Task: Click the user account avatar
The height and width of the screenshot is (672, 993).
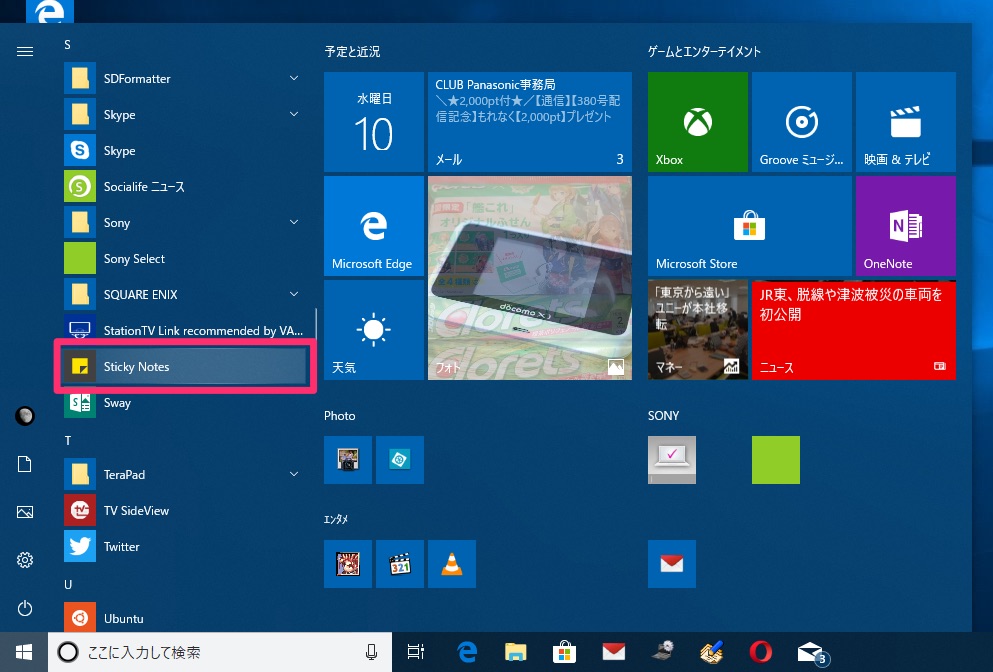Action: pyautogui.click(x=25, y=416)
